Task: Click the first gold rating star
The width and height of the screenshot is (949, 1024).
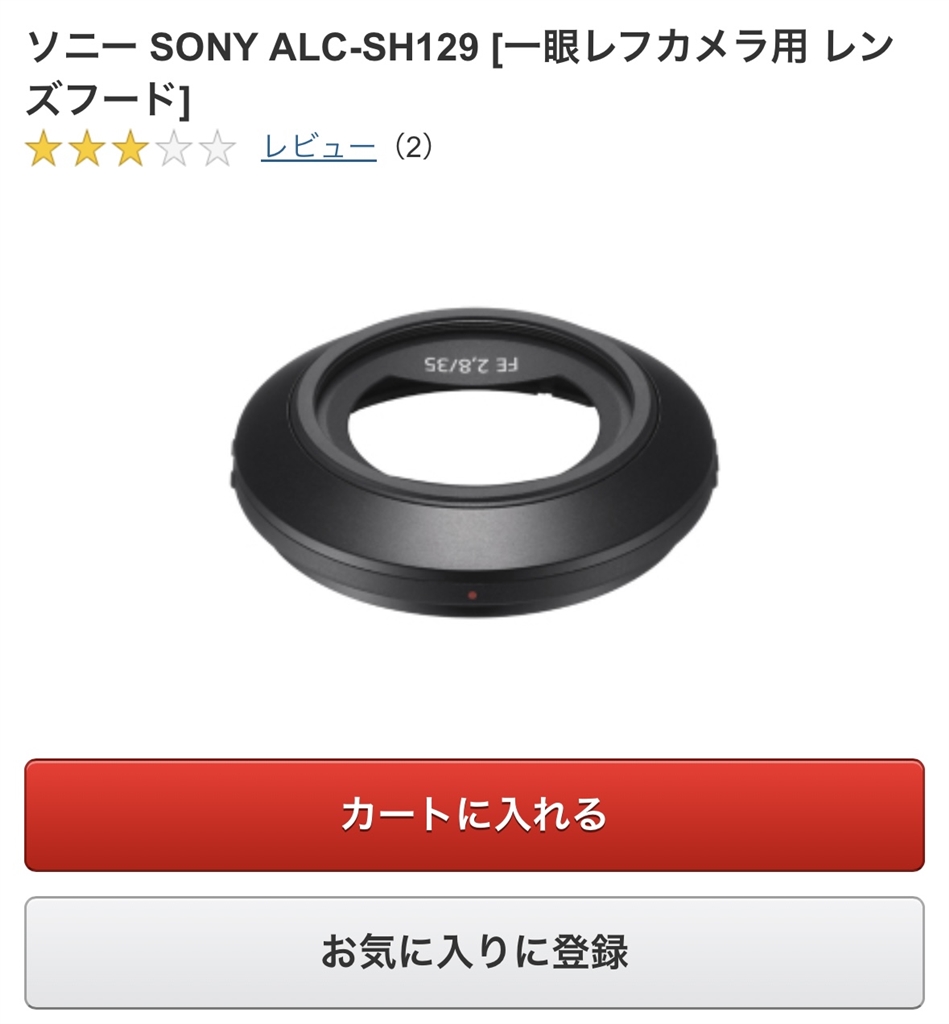Action: 43,148
